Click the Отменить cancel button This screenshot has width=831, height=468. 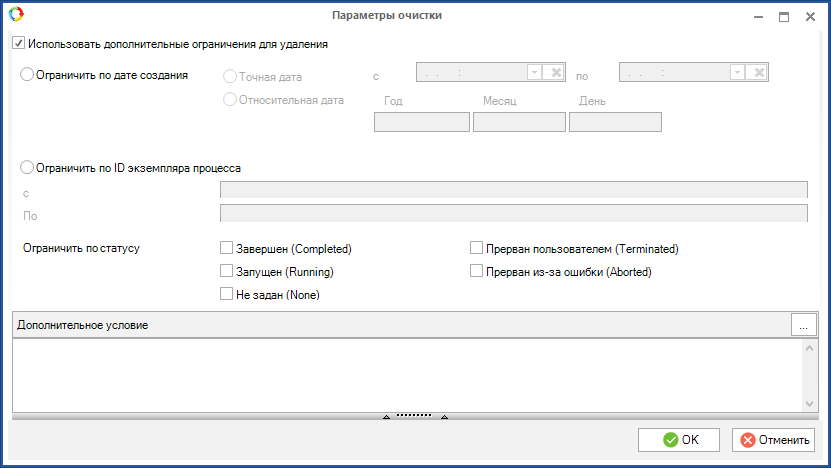(773, 440)
